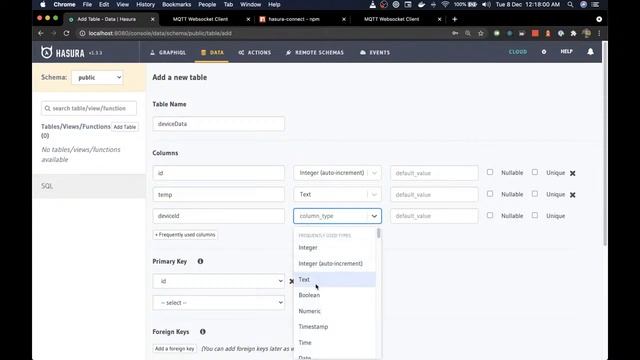
Task: Switch to the Events tab
Action: [x=375, y=53]
